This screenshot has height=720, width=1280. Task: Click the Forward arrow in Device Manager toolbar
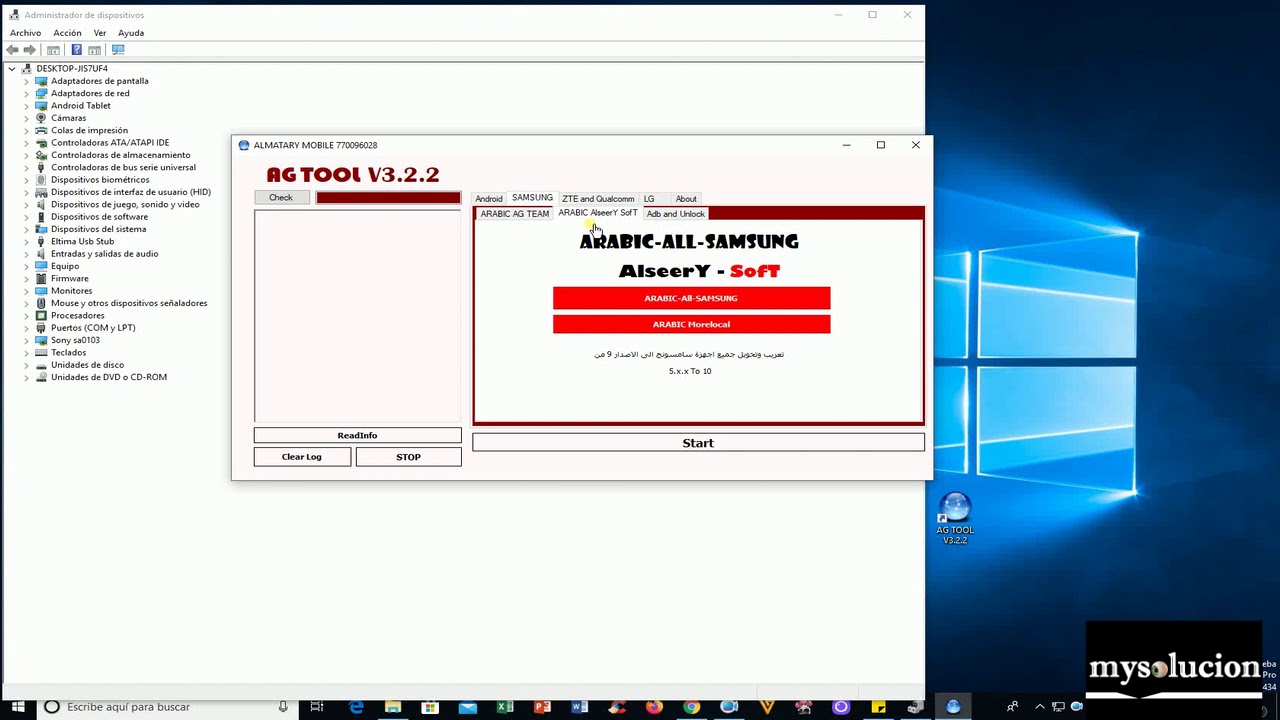tap(30, 50)
